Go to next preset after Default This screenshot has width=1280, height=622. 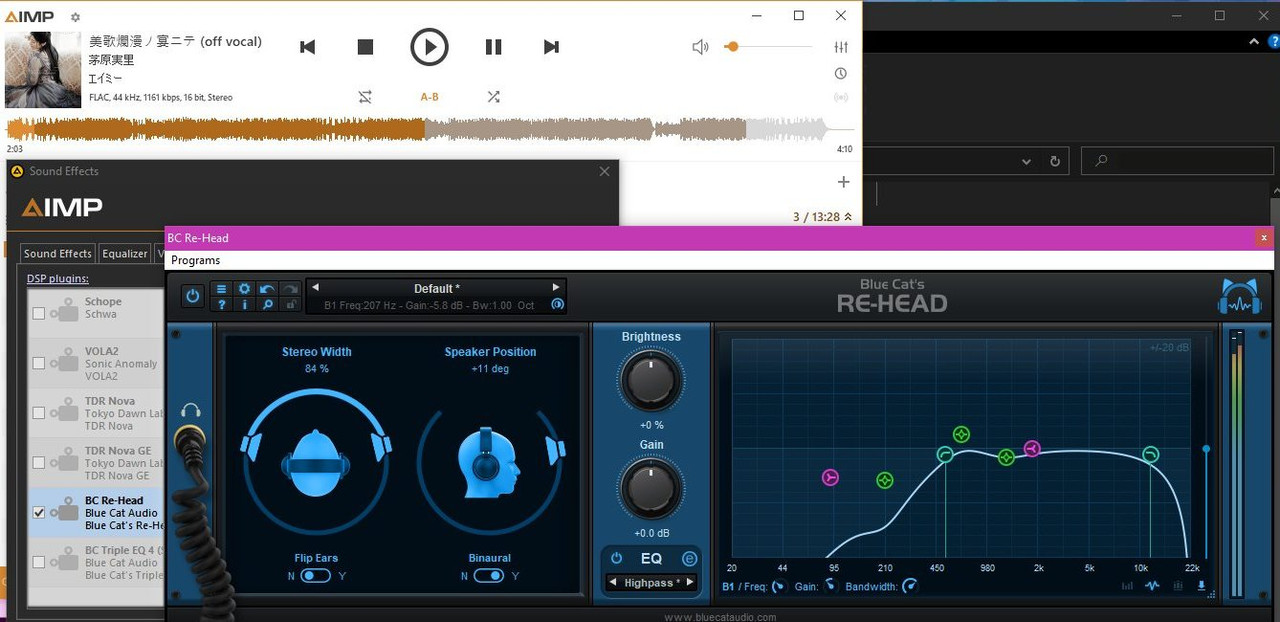point(556,288)
